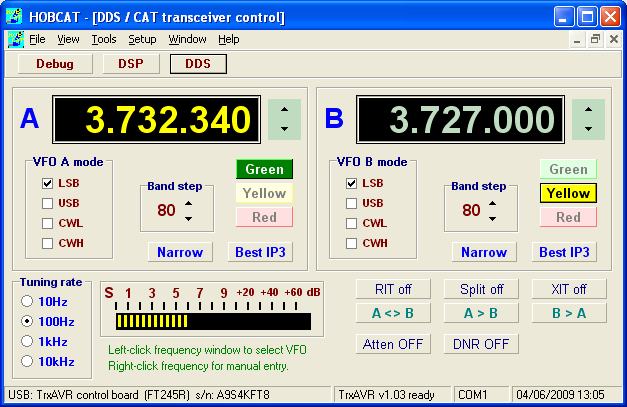Open the Tools menu
Screen dimensions: 627x407
tap(103, 40)
